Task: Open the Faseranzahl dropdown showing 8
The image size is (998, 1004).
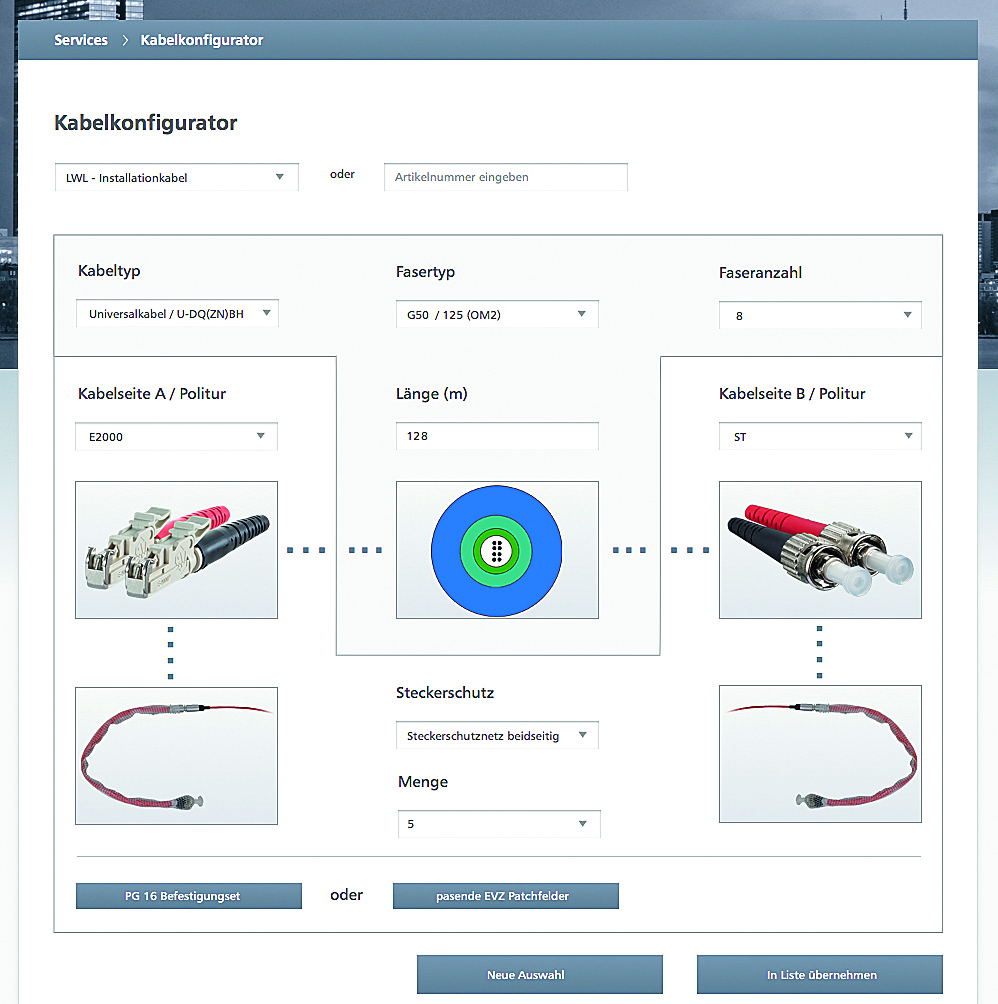Action: tap(820, 315)
